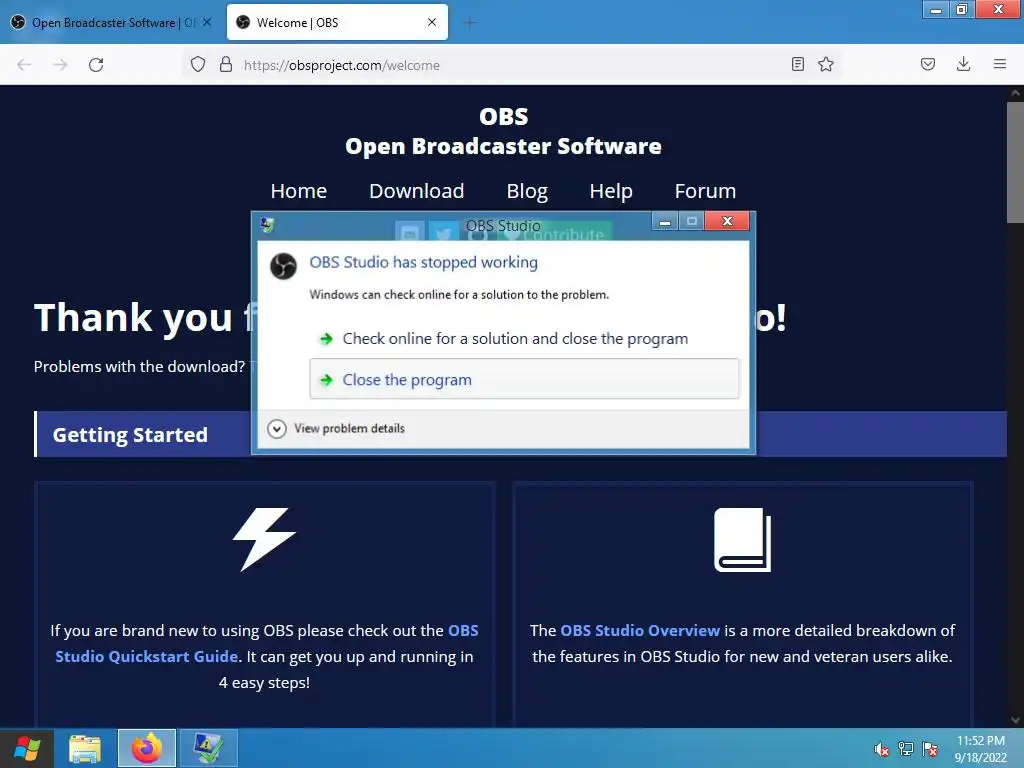Image resolution: width=1024 pixels, height=768 pixels.
Task: Click the OBS crash taskbar item
Action: click(208, 748)
